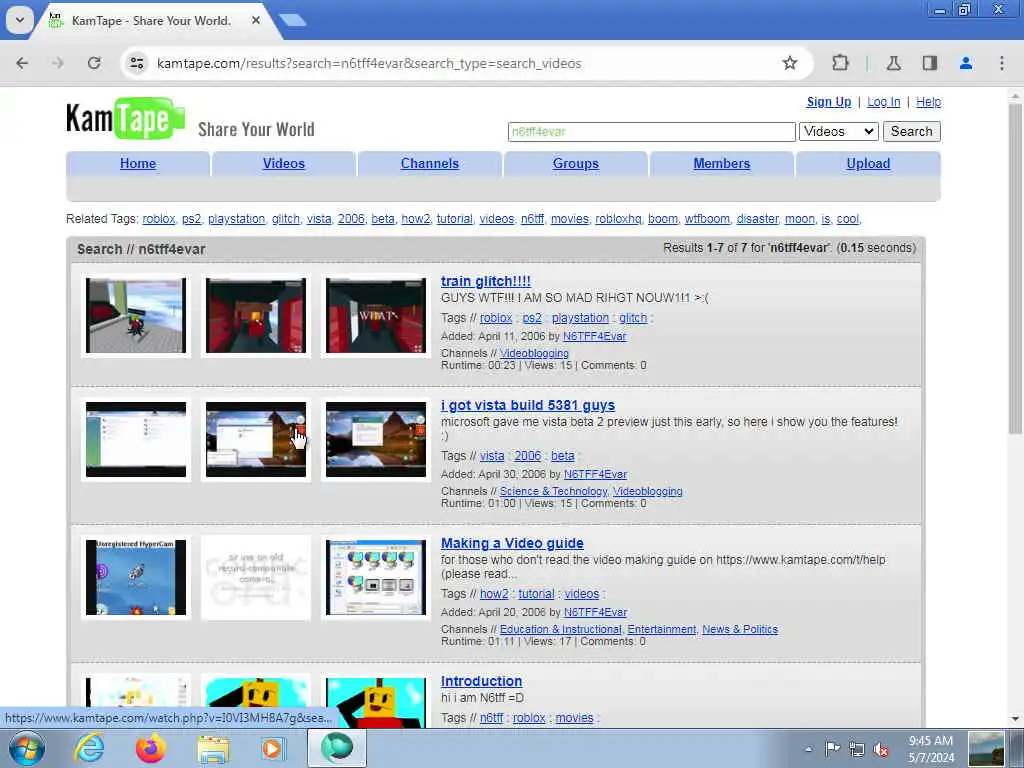Open the 'Introduction' video title
This screenshot has width=1024, height=768.
(x=481, y=681)
